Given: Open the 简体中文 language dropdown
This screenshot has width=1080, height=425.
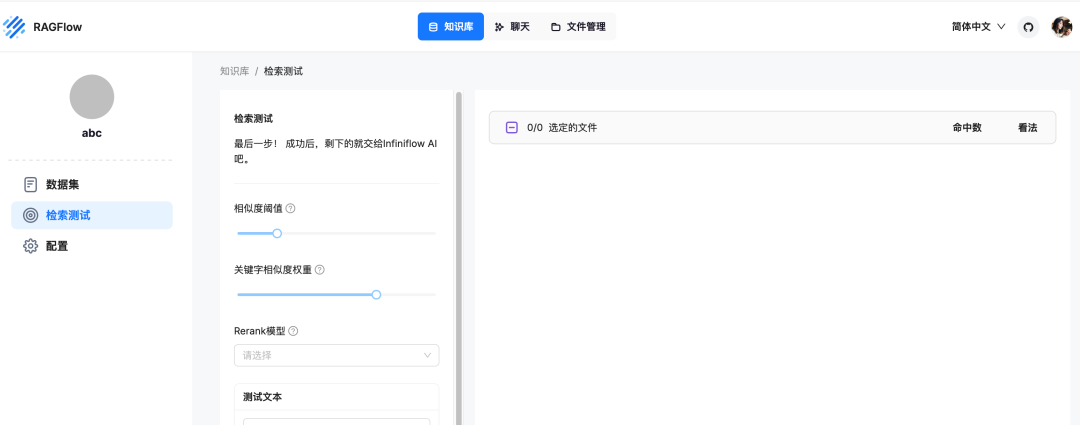Looking at the screenshot, I should 978,27.
